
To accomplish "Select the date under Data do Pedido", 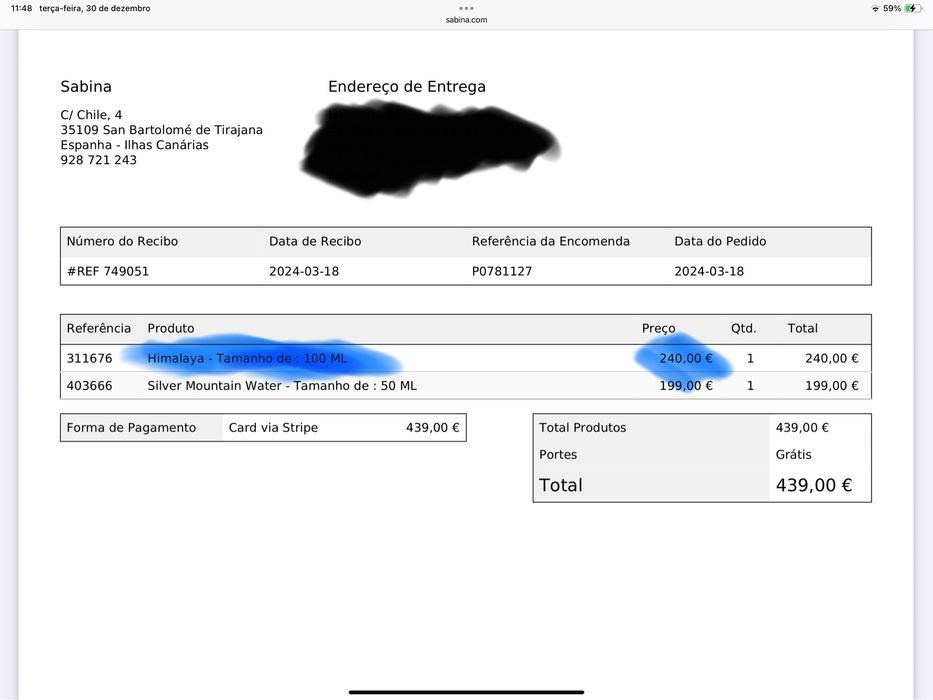I will [x=709, y=271].
